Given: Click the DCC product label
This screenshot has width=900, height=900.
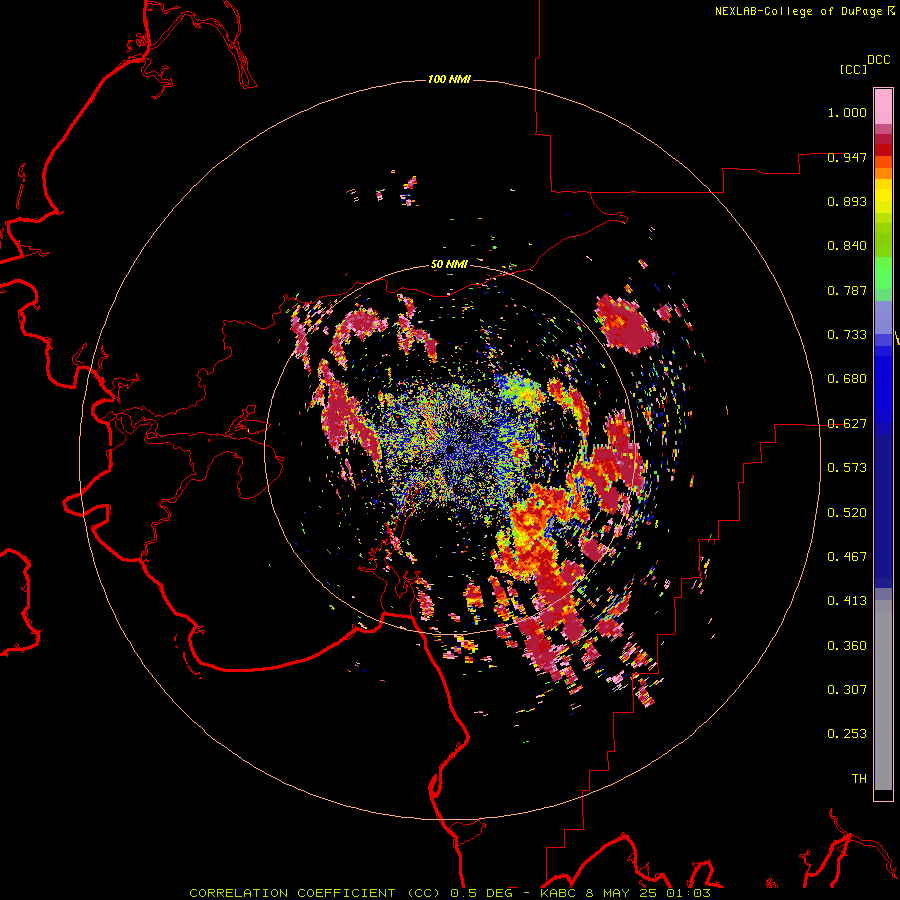Looking at the screenshot, I should (x=879, y=60).
